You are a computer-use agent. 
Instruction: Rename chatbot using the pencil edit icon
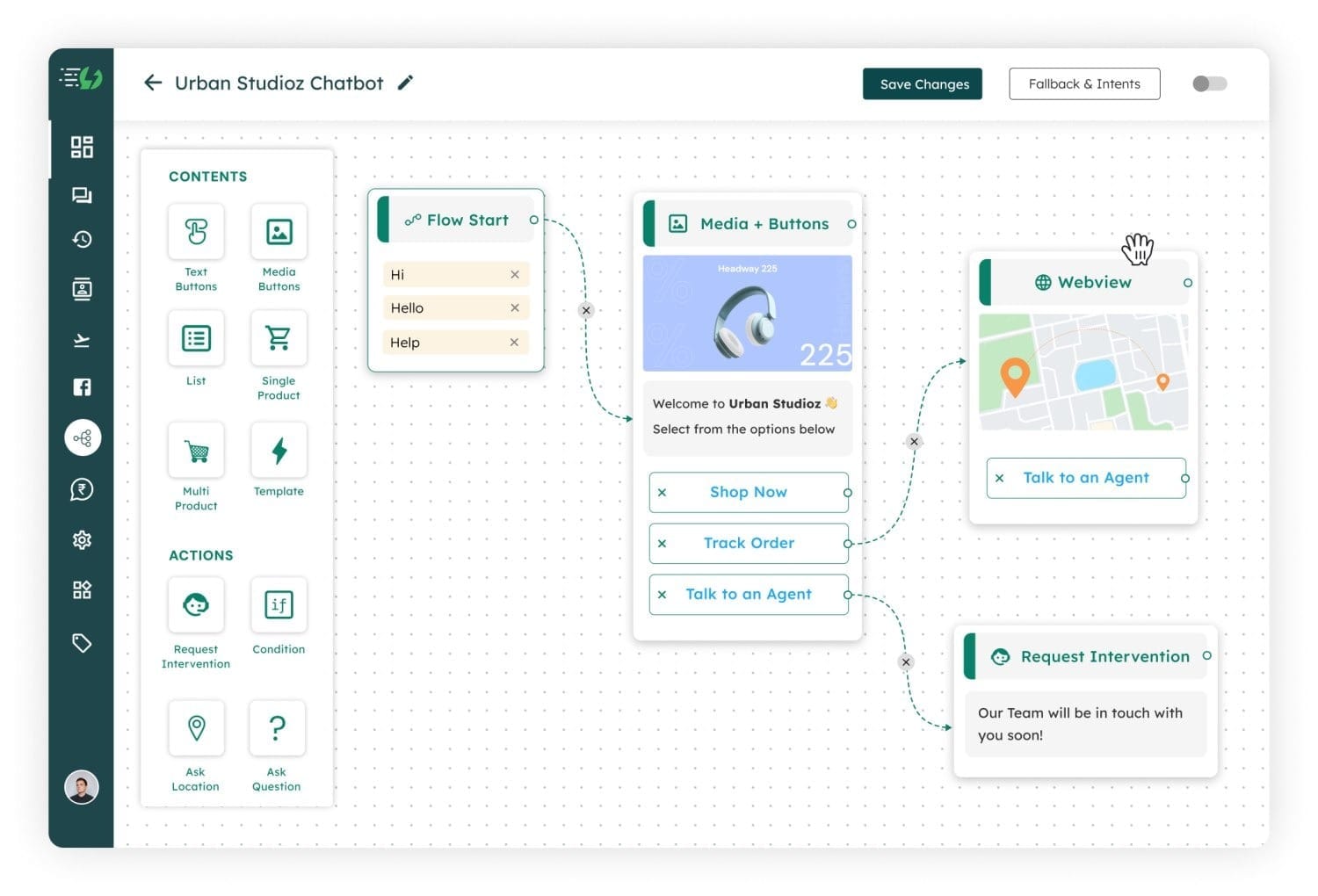[x=405, y=82]
